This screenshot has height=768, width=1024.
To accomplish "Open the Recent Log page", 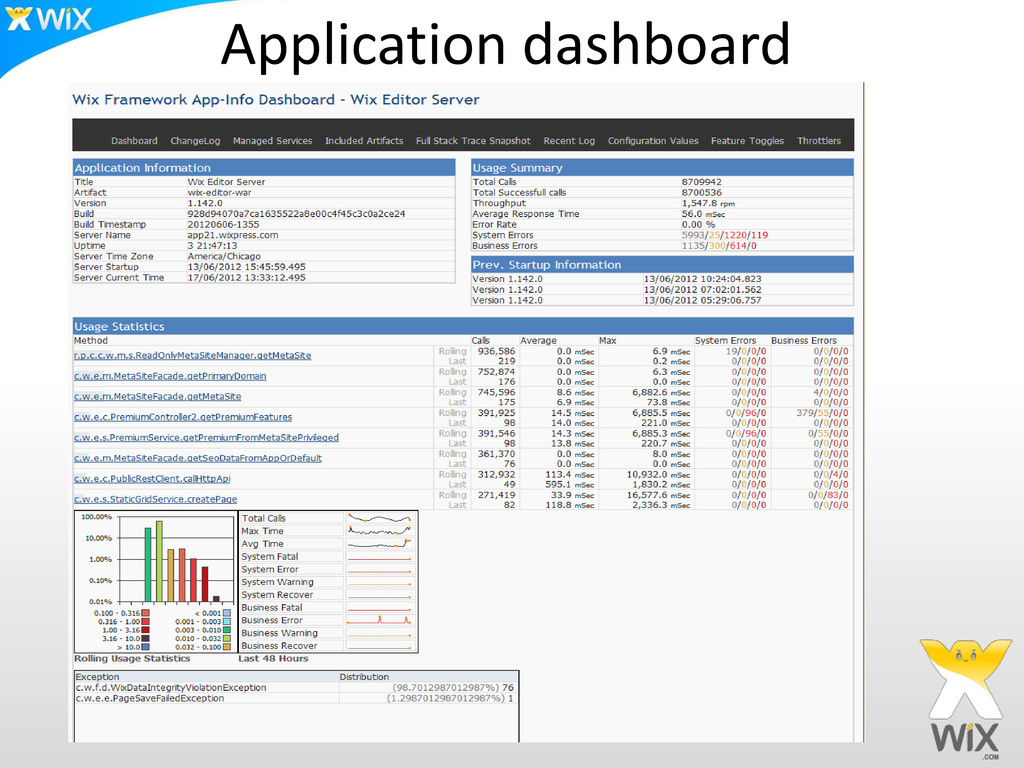I will [569, 140].
